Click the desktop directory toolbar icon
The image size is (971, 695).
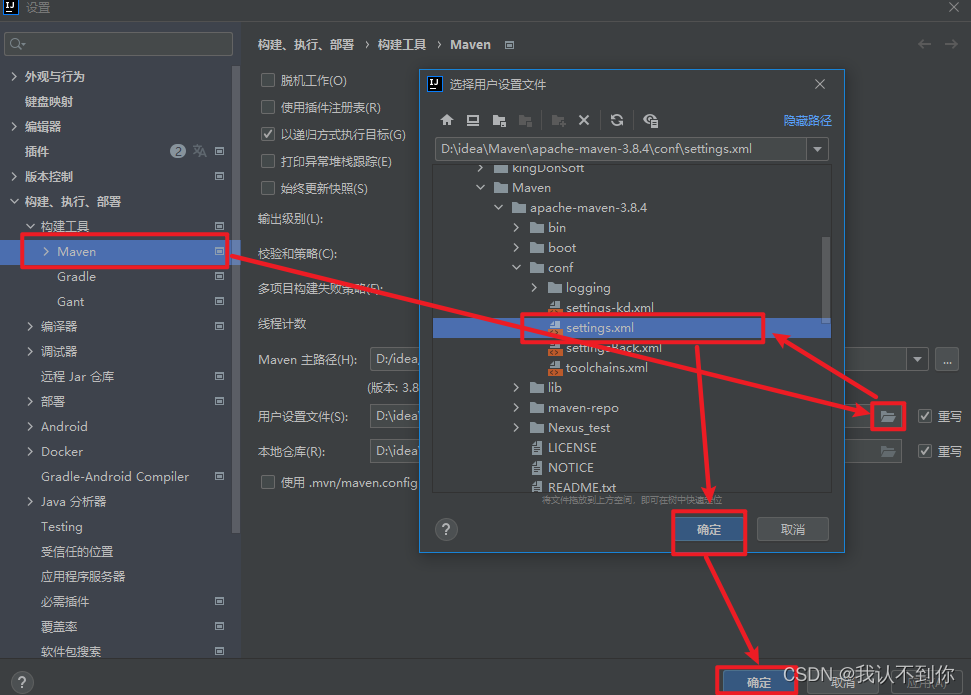[473, 120]
